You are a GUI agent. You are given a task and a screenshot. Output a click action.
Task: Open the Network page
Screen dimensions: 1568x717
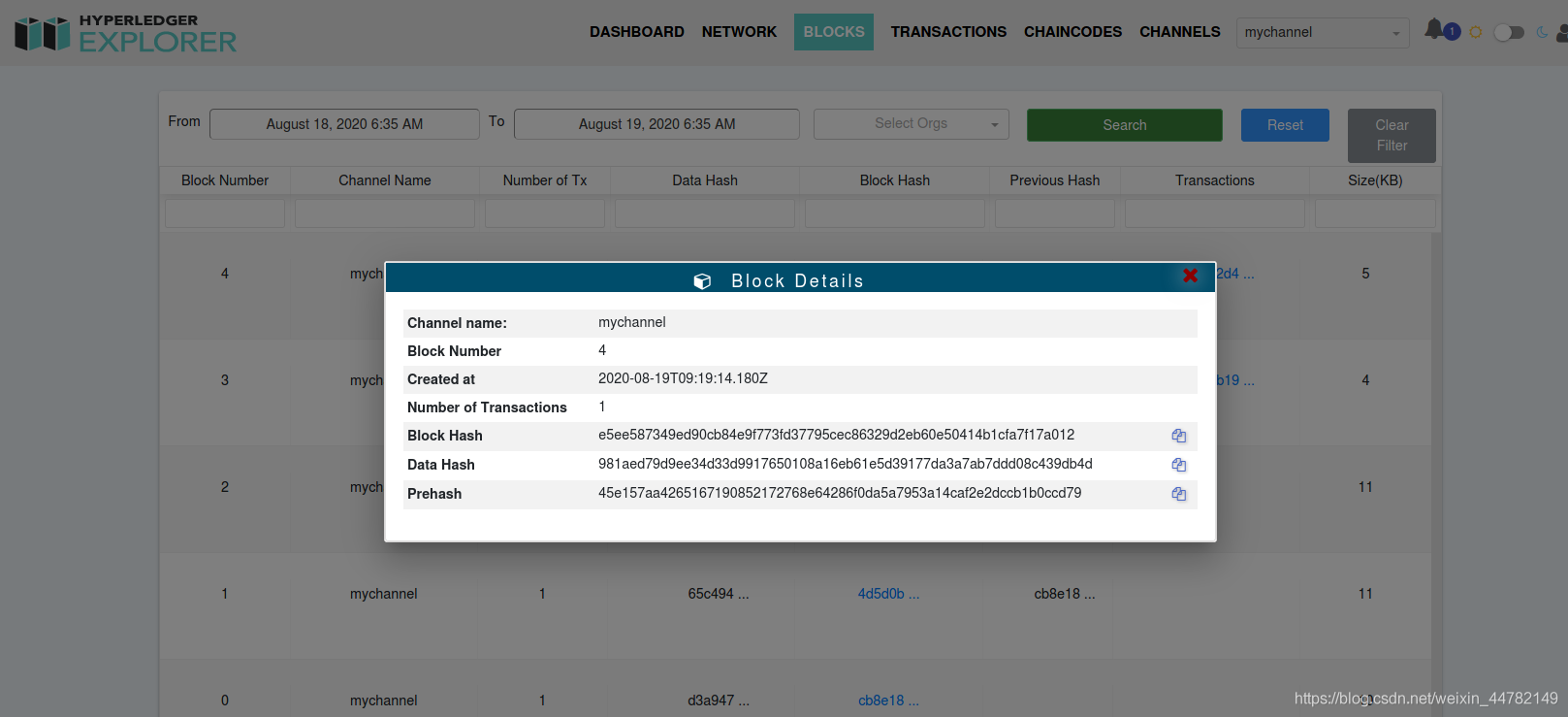739,32
